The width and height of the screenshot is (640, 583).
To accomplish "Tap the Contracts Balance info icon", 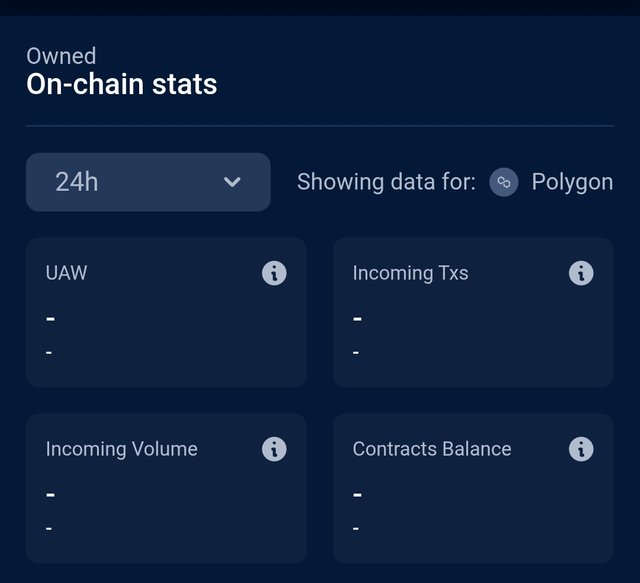I will click(x=581, y=449).
